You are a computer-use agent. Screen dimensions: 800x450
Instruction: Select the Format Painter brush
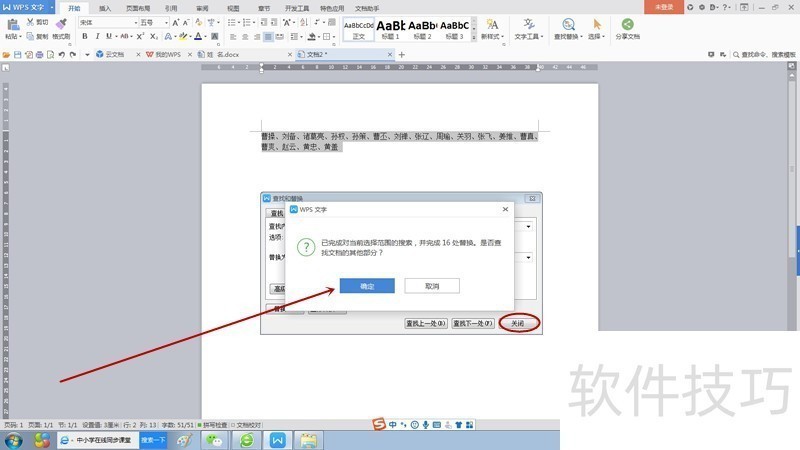pyautogui.click(x=61, y=24)
